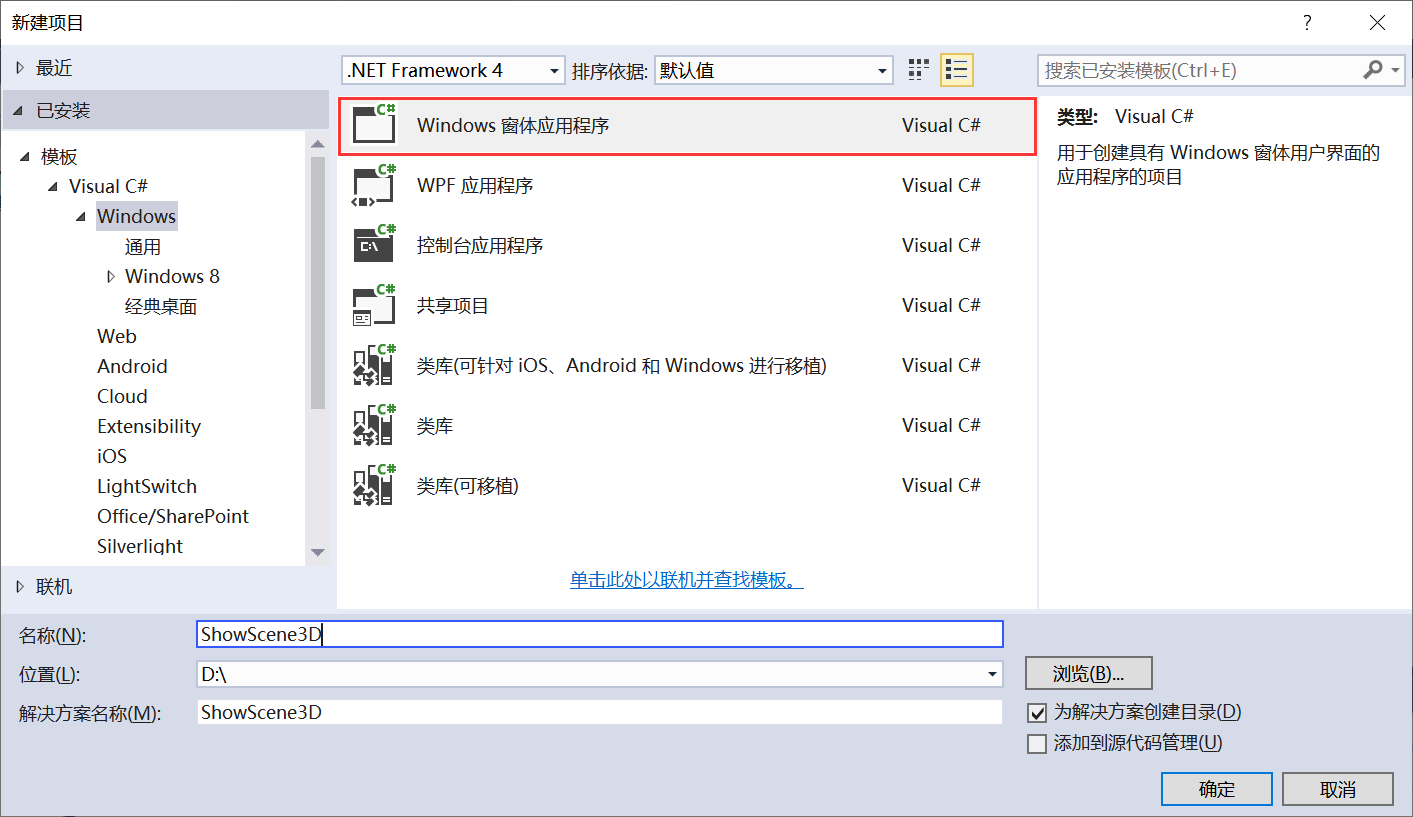Select Office/SharePoint template category
This screenshot has width=1413, height=817.
pos(173,516)
